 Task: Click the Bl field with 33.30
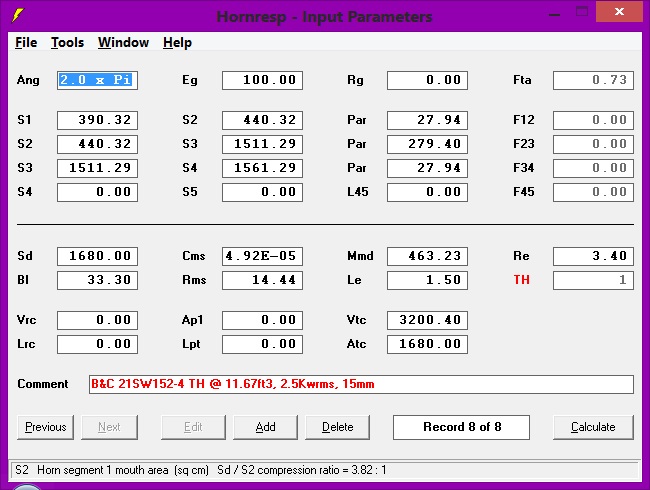[x=97, y=280]
